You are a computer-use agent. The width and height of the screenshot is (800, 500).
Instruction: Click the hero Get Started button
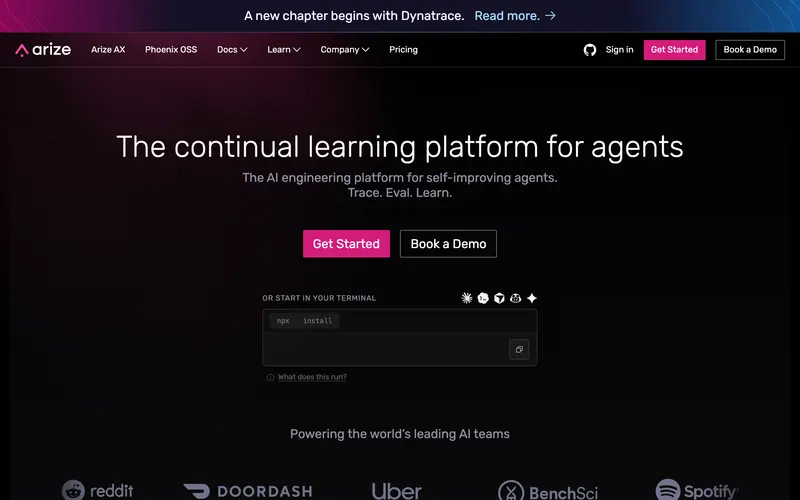point(346,244)
